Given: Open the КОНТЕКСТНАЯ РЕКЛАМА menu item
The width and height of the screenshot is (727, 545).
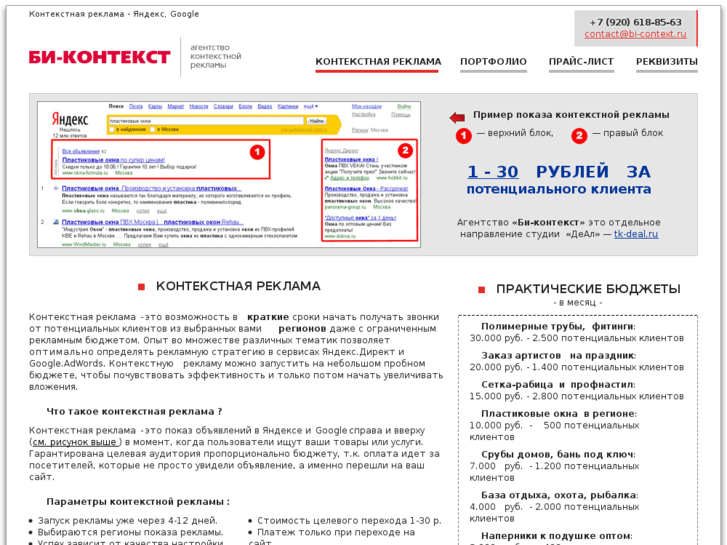Looking at the screenshot, I should point(378,62).
